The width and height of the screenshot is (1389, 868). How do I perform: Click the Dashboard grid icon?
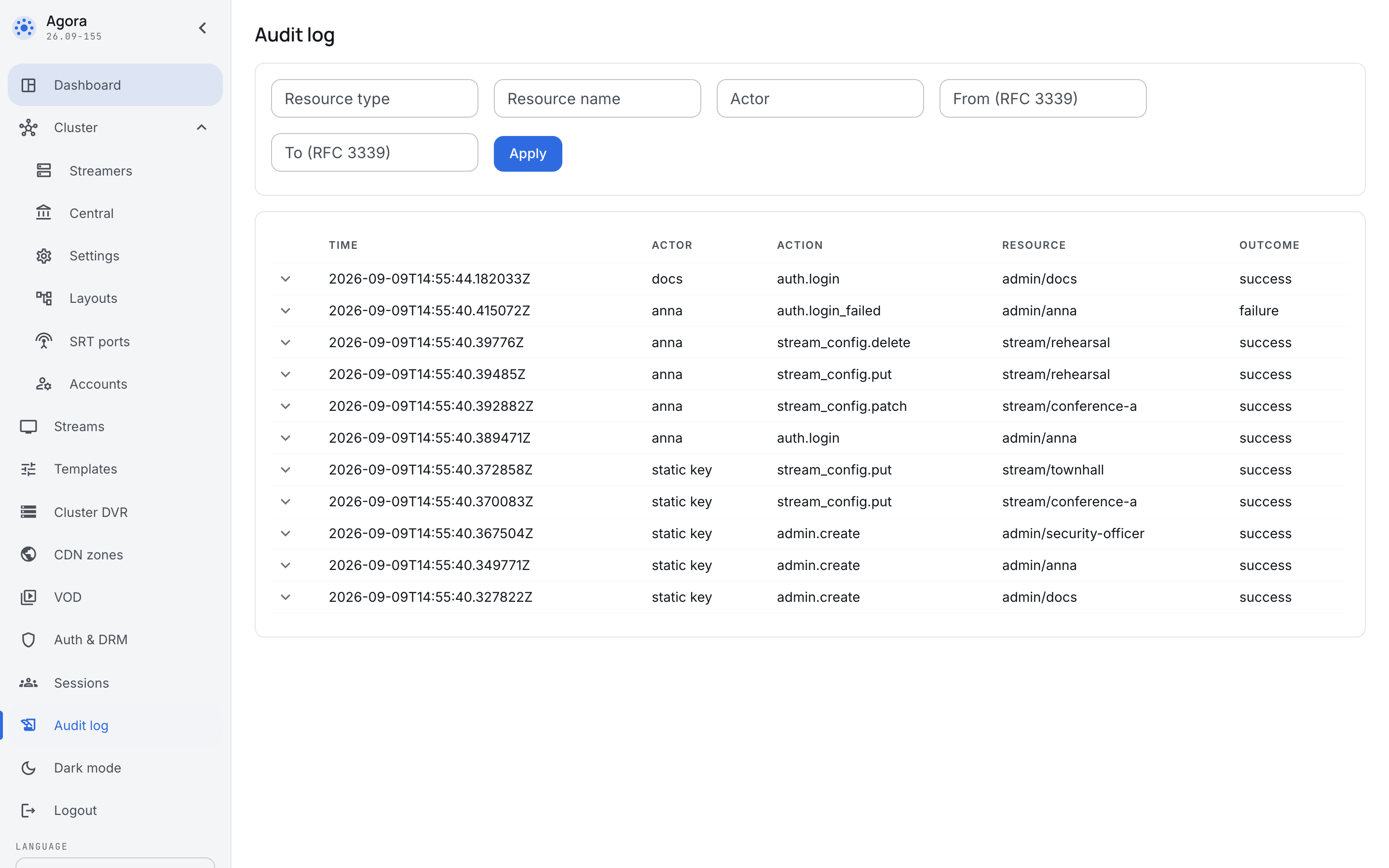click(x=29, y=85)
